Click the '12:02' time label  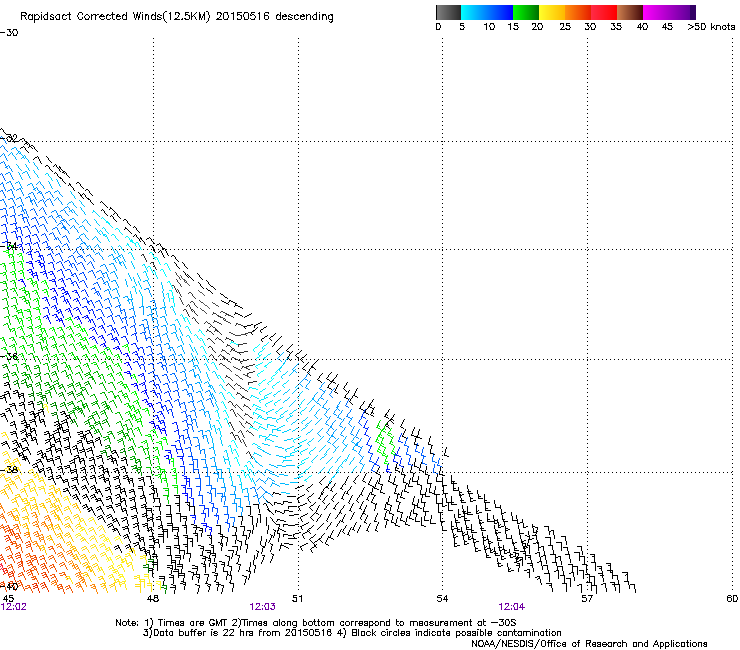(14, 607)
